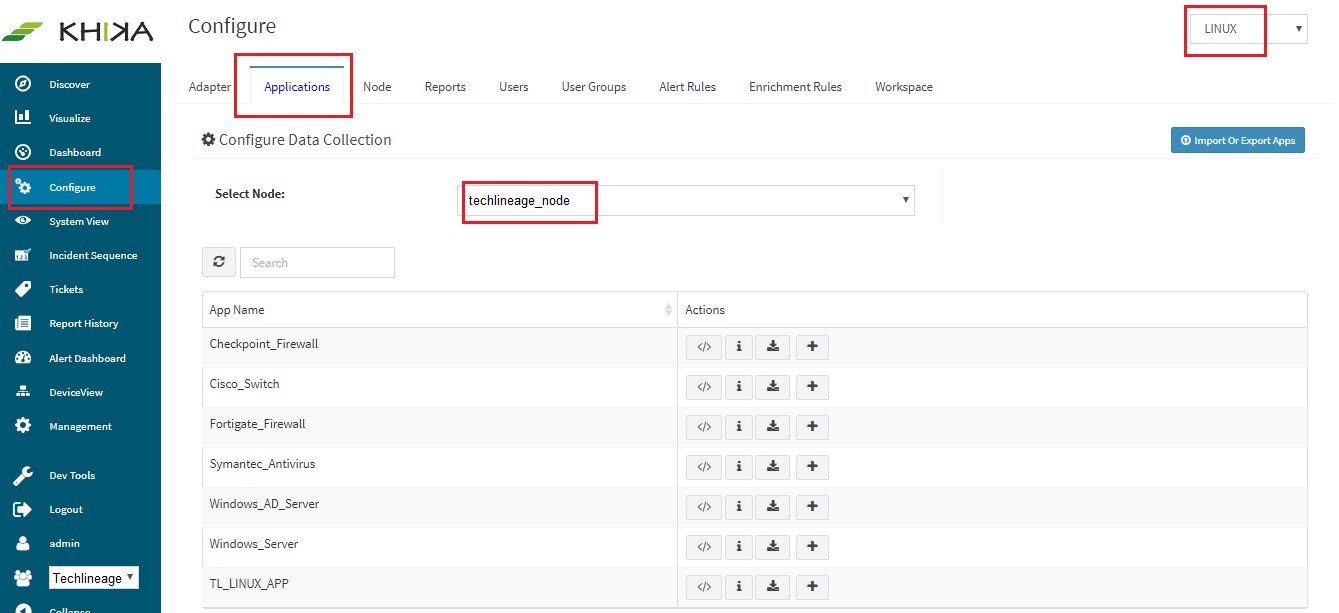Show info for Fortigate_Firewall app
Image resolution: width=1339 pixels, height=613 pixels.
(738, 427)
